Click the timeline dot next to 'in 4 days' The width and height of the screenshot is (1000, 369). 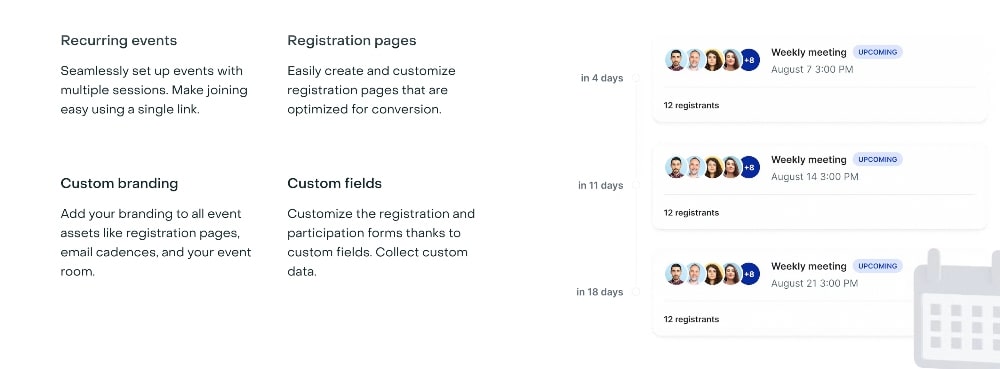635,78
